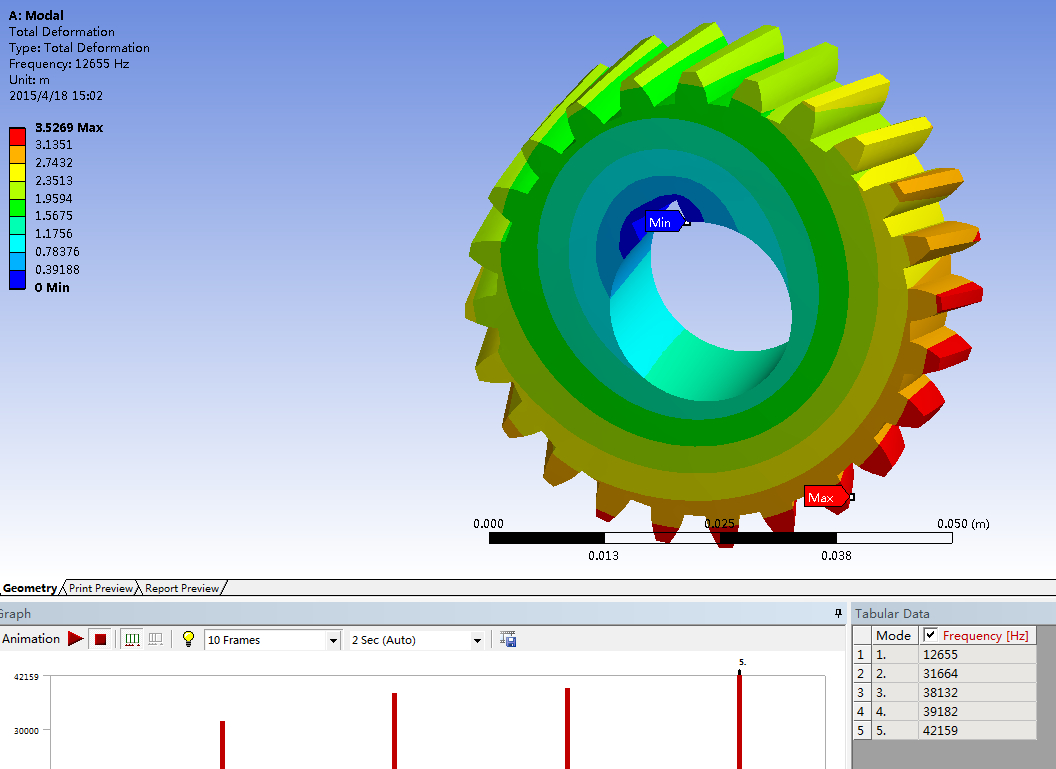
Task: Open the 2 Sec (Auto) duration dropdown
Action: click(x=477, y=640)
